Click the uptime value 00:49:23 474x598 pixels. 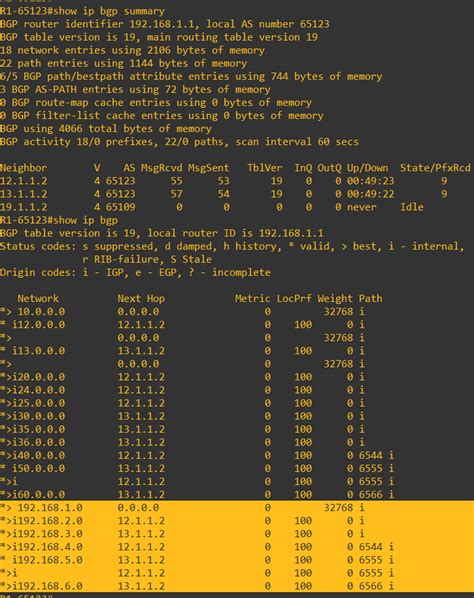pos(370,181)
